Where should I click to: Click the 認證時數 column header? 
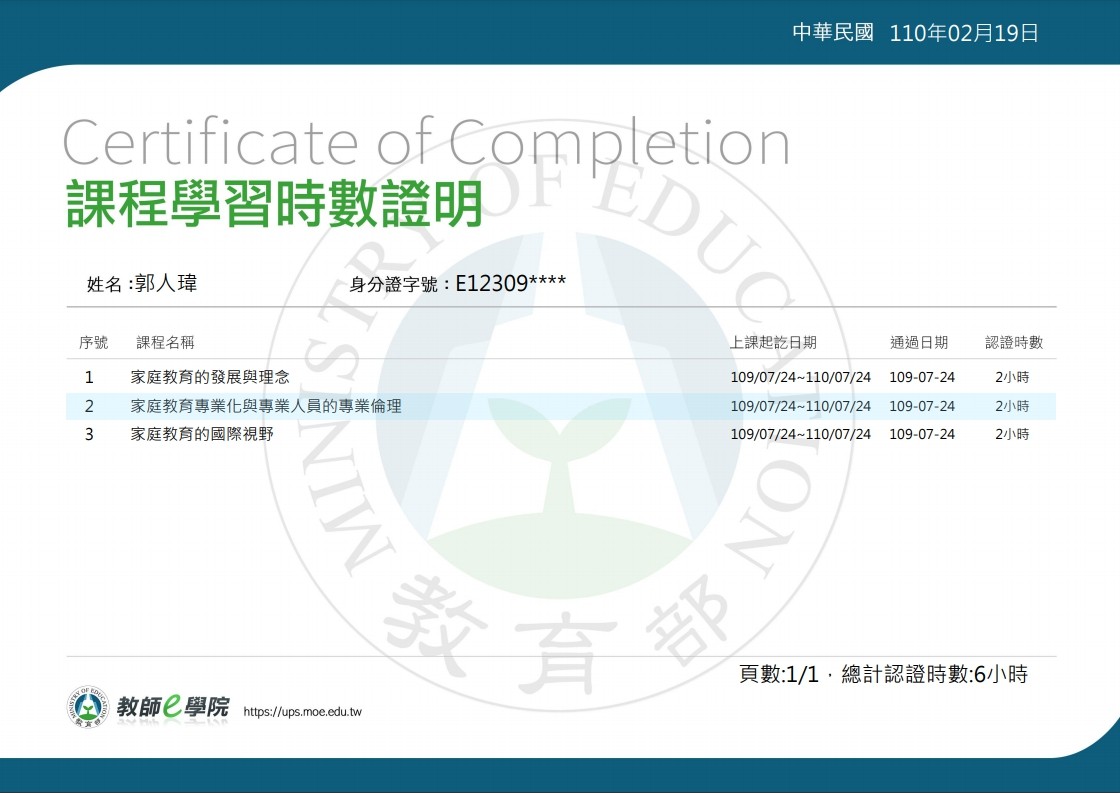(1014, 342)
